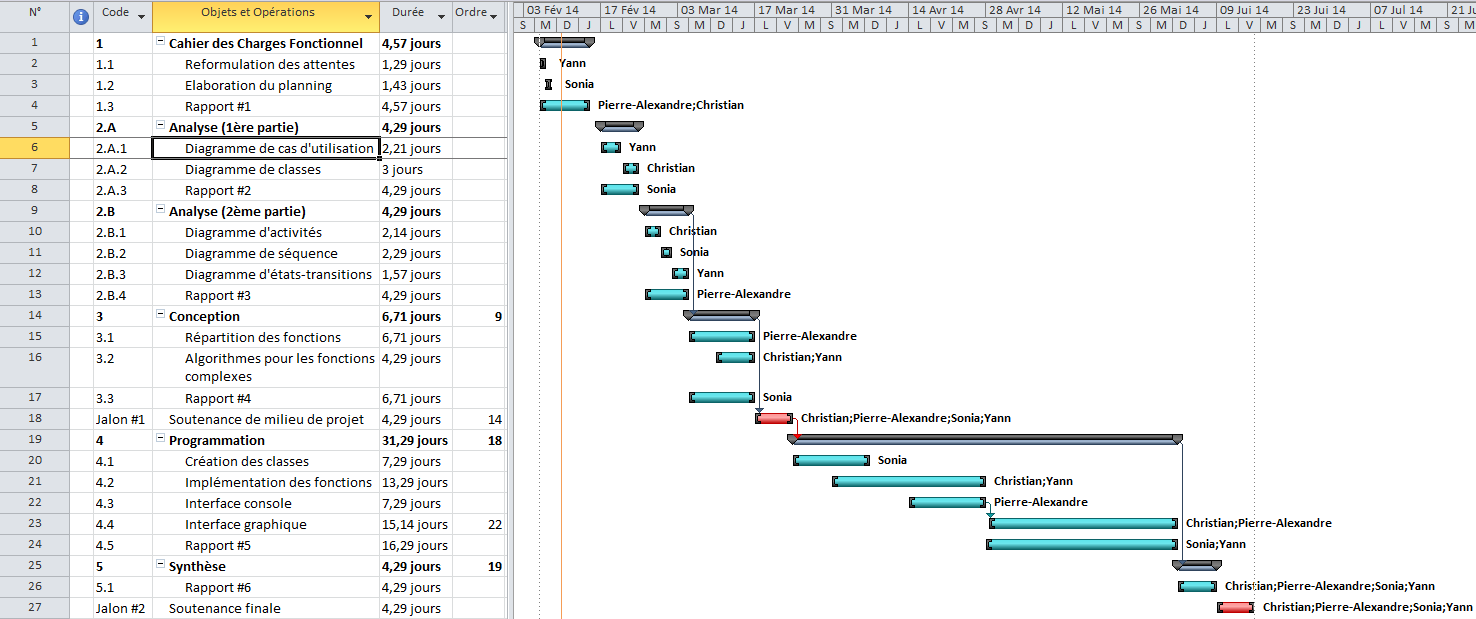The image size is (1476, 619).
Task: Open the Durée column filter dropdown
Action: (x=440, y=17)
